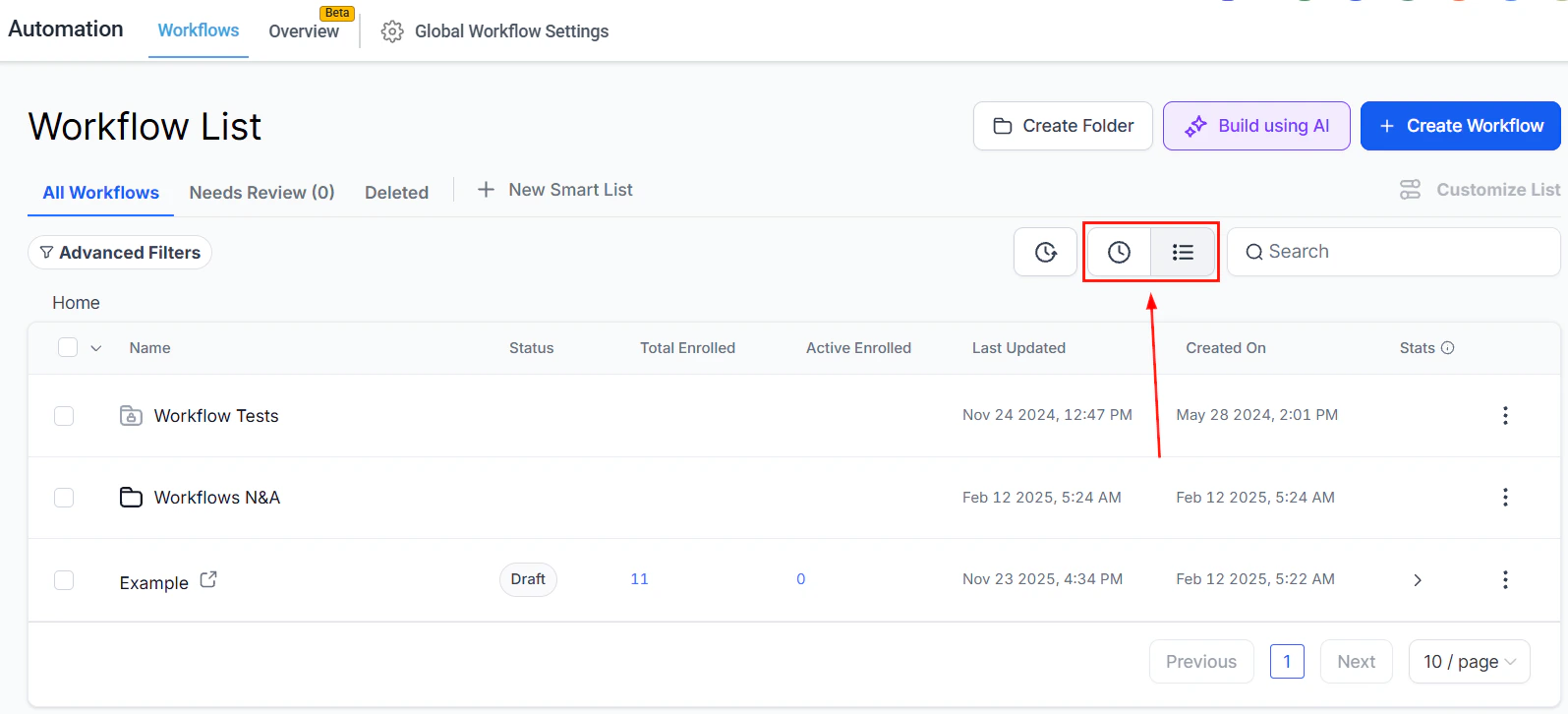Click the Workflow Tests folder icon

pyautogui.click(x=131, y=416)
